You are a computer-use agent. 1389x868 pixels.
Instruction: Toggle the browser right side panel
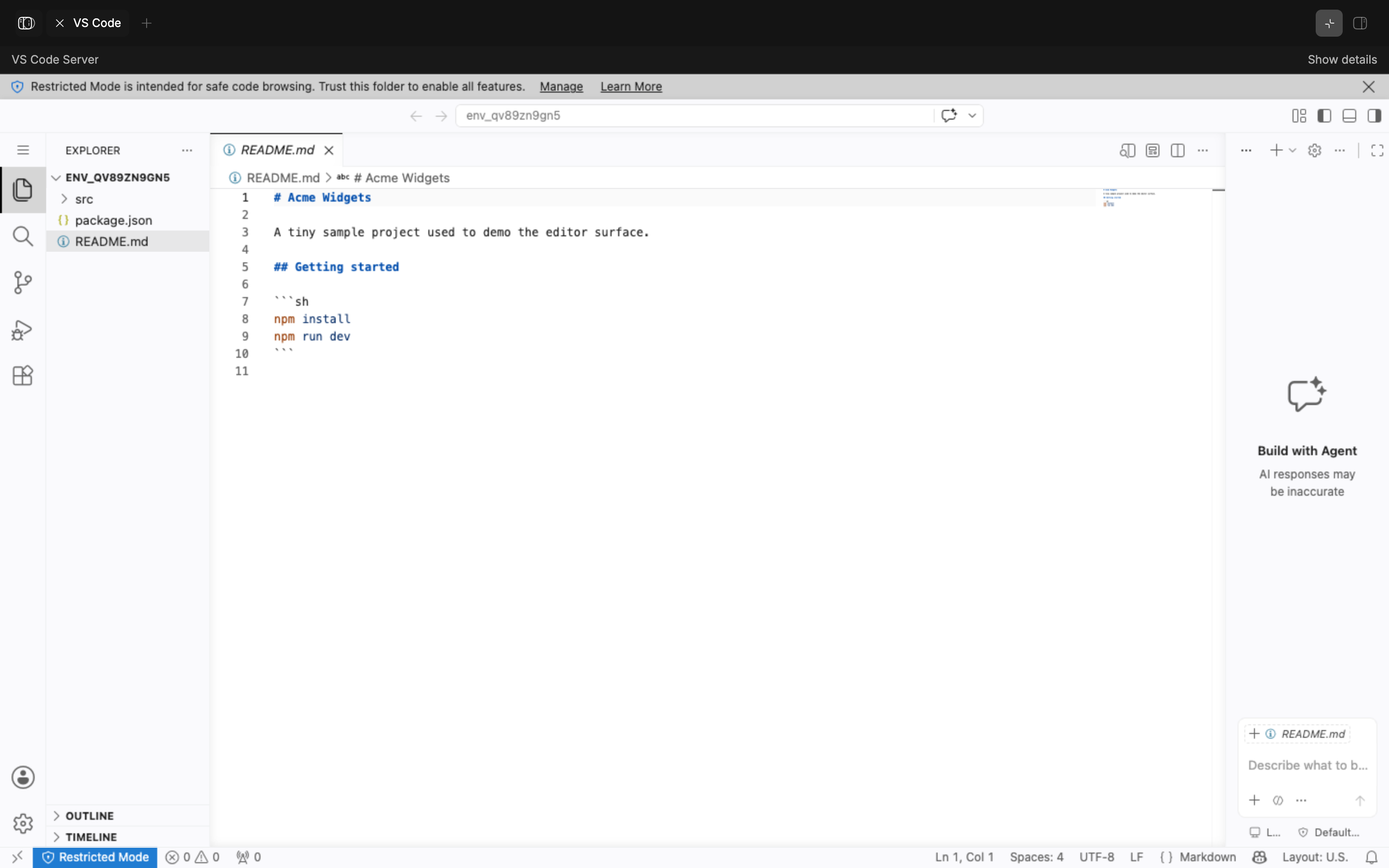point(1360,23)
